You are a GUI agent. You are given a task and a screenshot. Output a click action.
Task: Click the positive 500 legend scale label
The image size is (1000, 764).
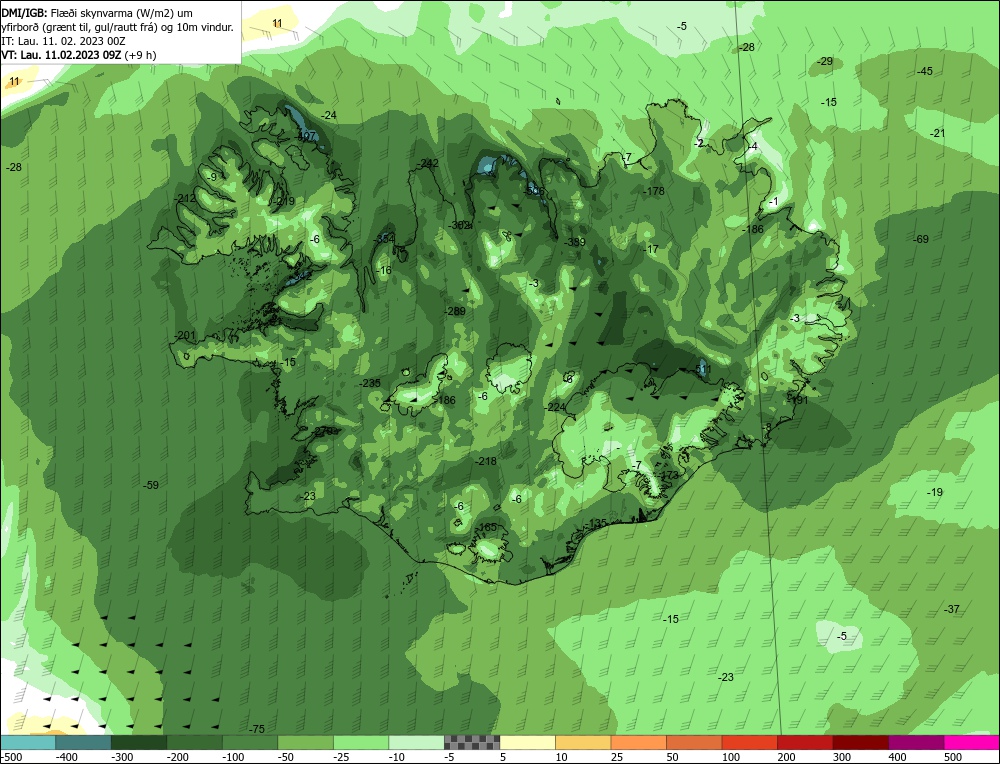pyautogui.click(x=953, y=757)
